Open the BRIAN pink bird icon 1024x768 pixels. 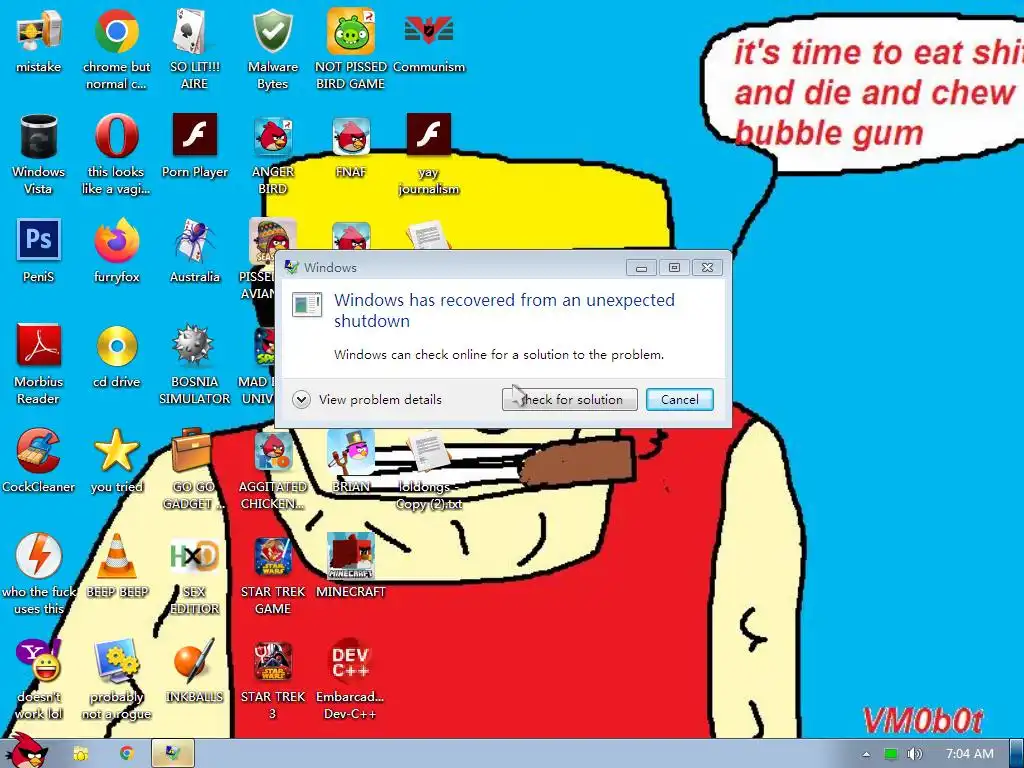[x=351, y=452]
